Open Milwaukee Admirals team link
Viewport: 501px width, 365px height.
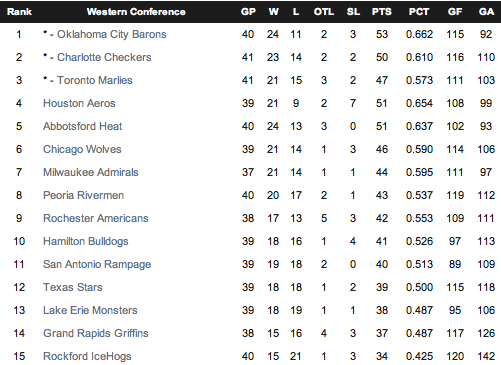pos(91,172)
